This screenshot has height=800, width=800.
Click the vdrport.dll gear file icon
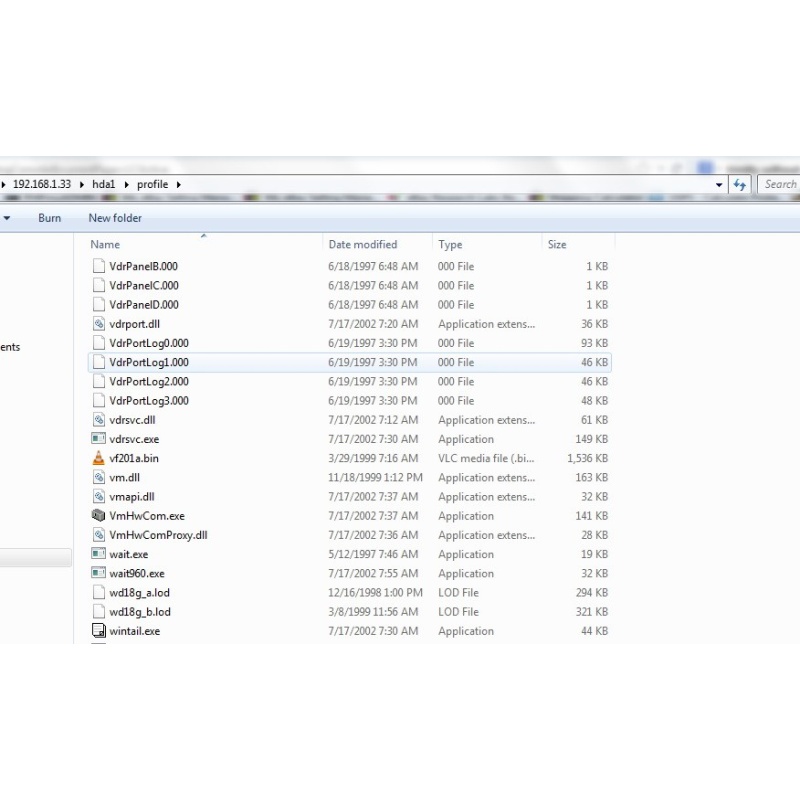click(x=98, y=324)
